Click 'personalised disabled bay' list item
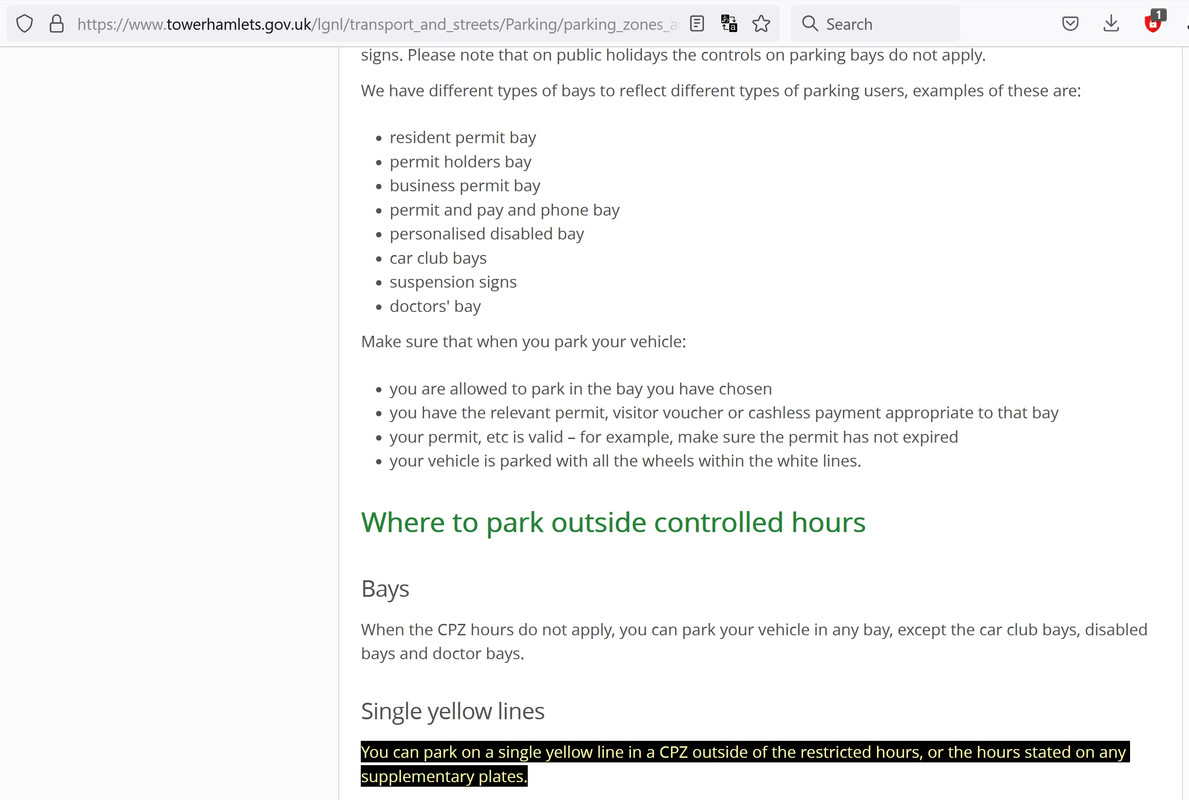The image size is (1189, 800). point(487,234)
